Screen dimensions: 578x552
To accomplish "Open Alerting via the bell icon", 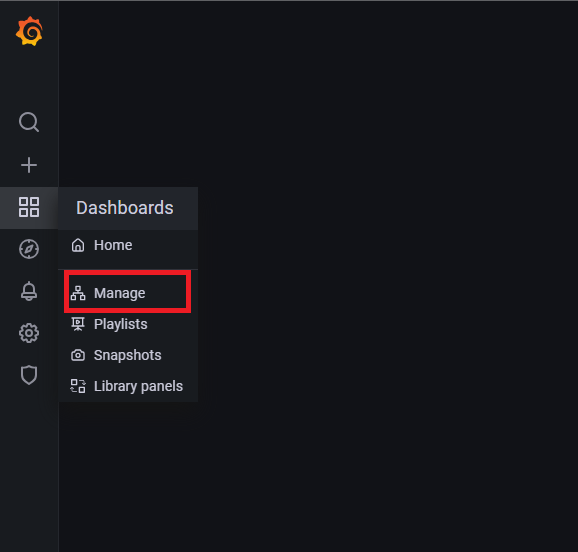I will [29, 291].
